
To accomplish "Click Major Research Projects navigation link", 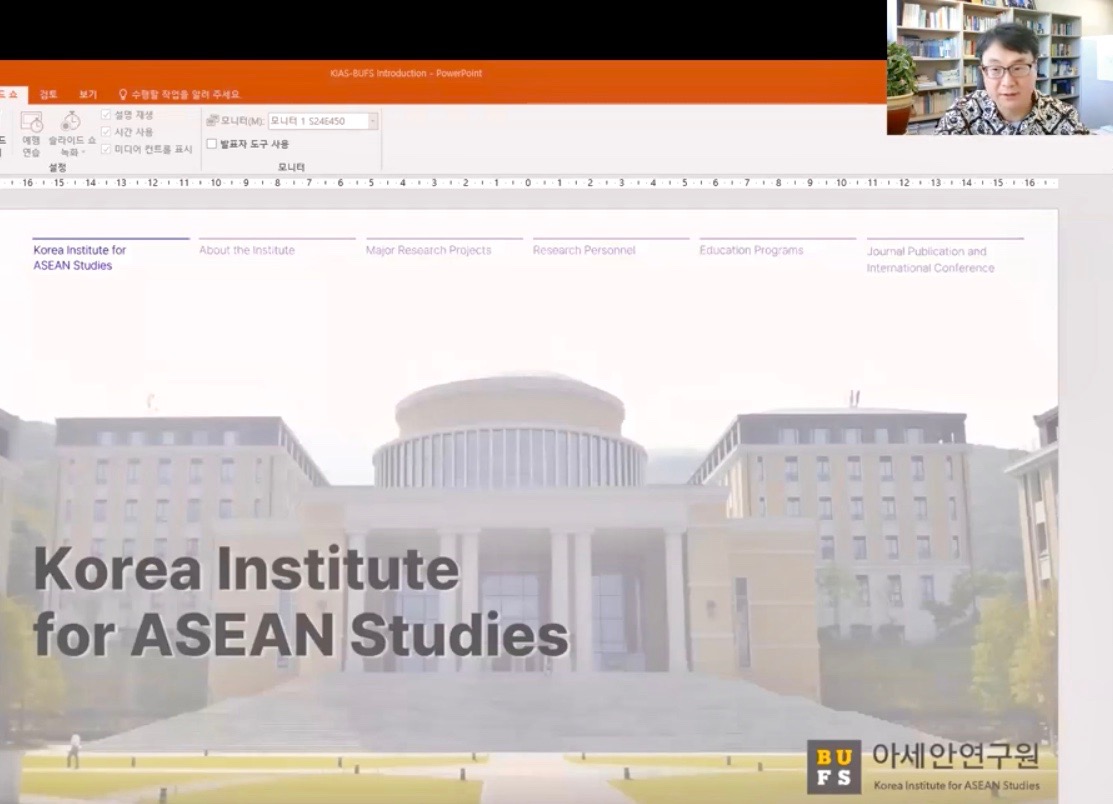I will (428, 250).
